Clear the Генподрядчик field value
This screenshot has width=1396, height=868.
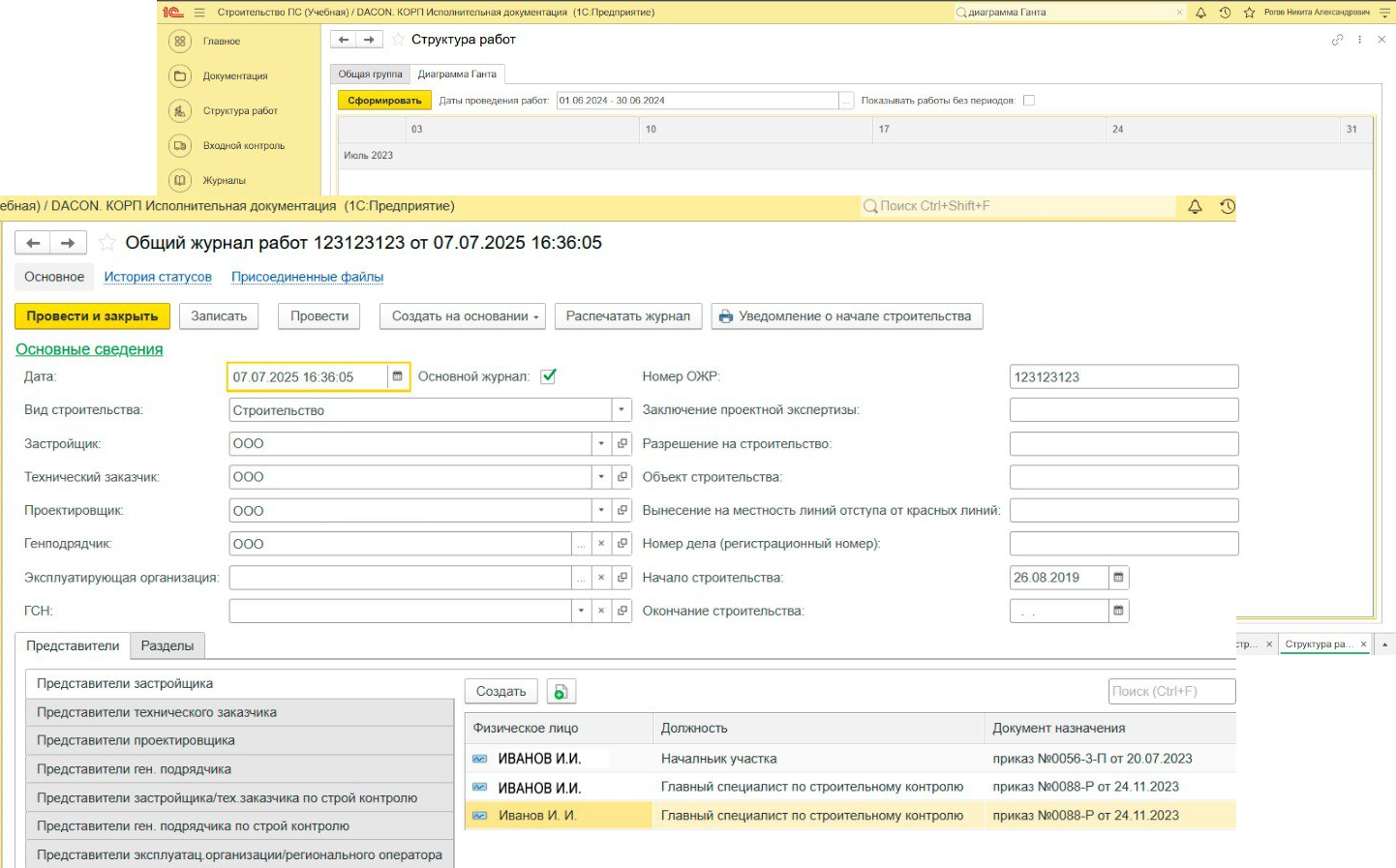click(601, 544)
